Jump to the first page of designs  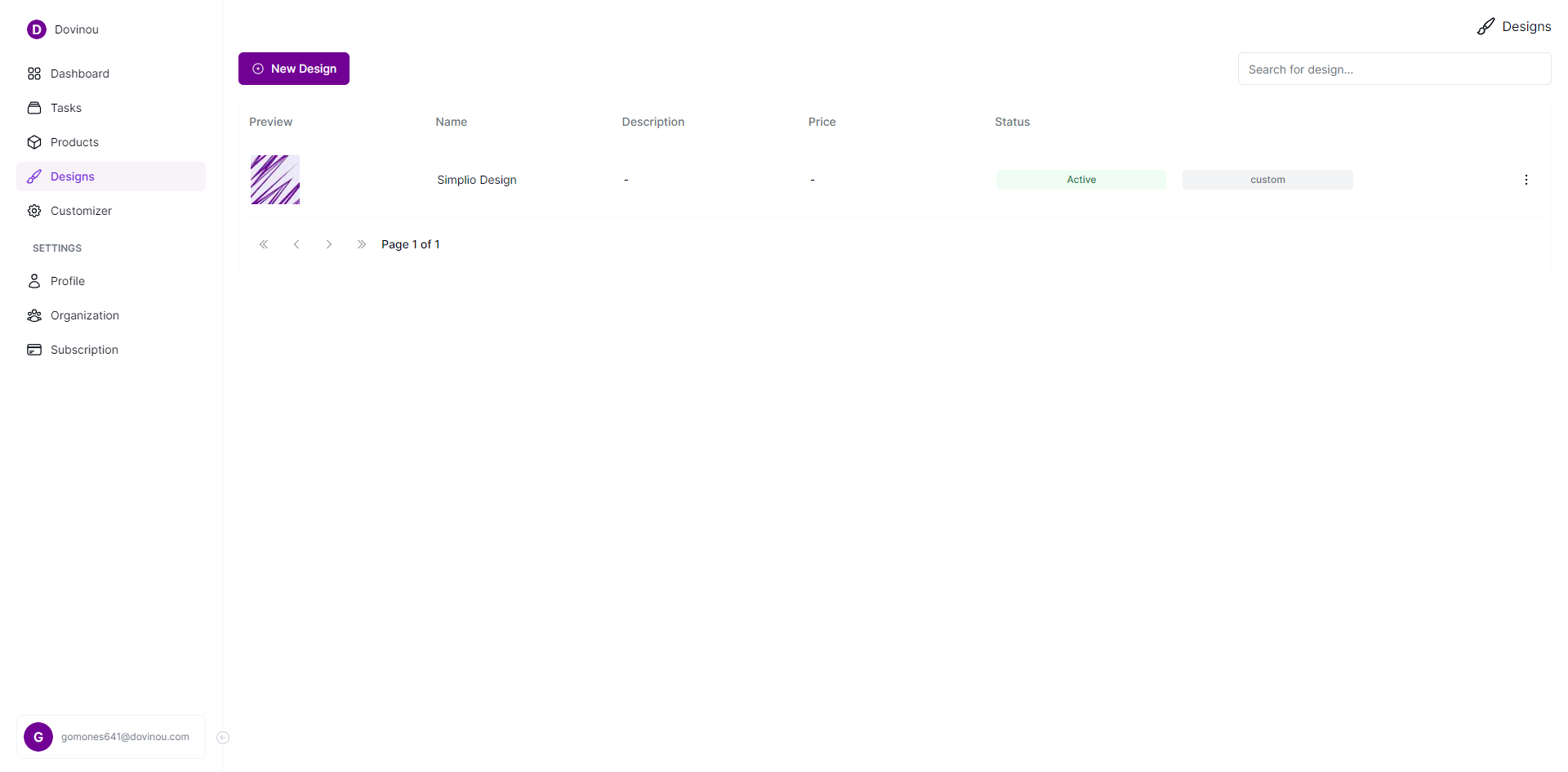[x=264, y=244]
